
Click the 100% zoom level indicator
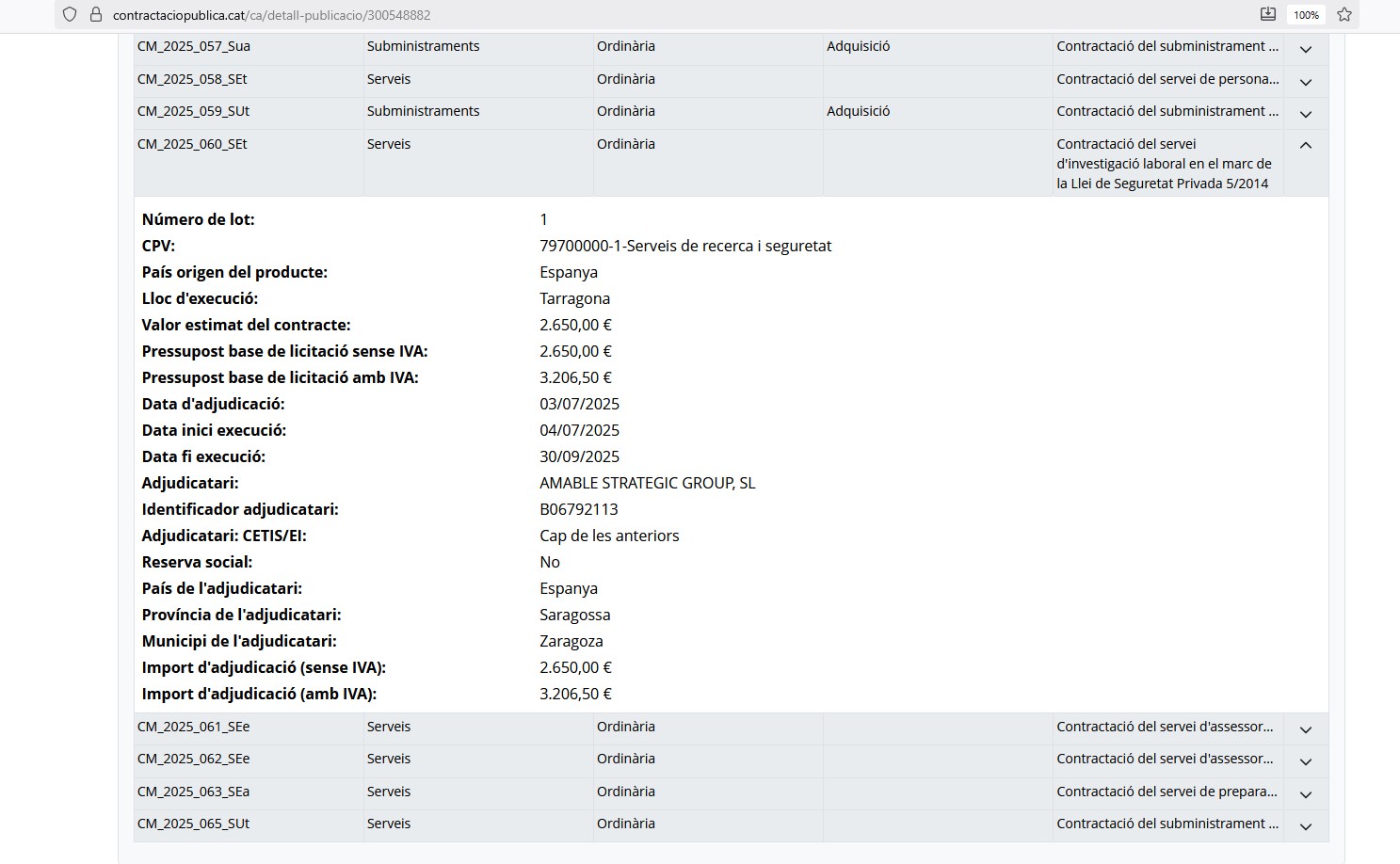1306,15
